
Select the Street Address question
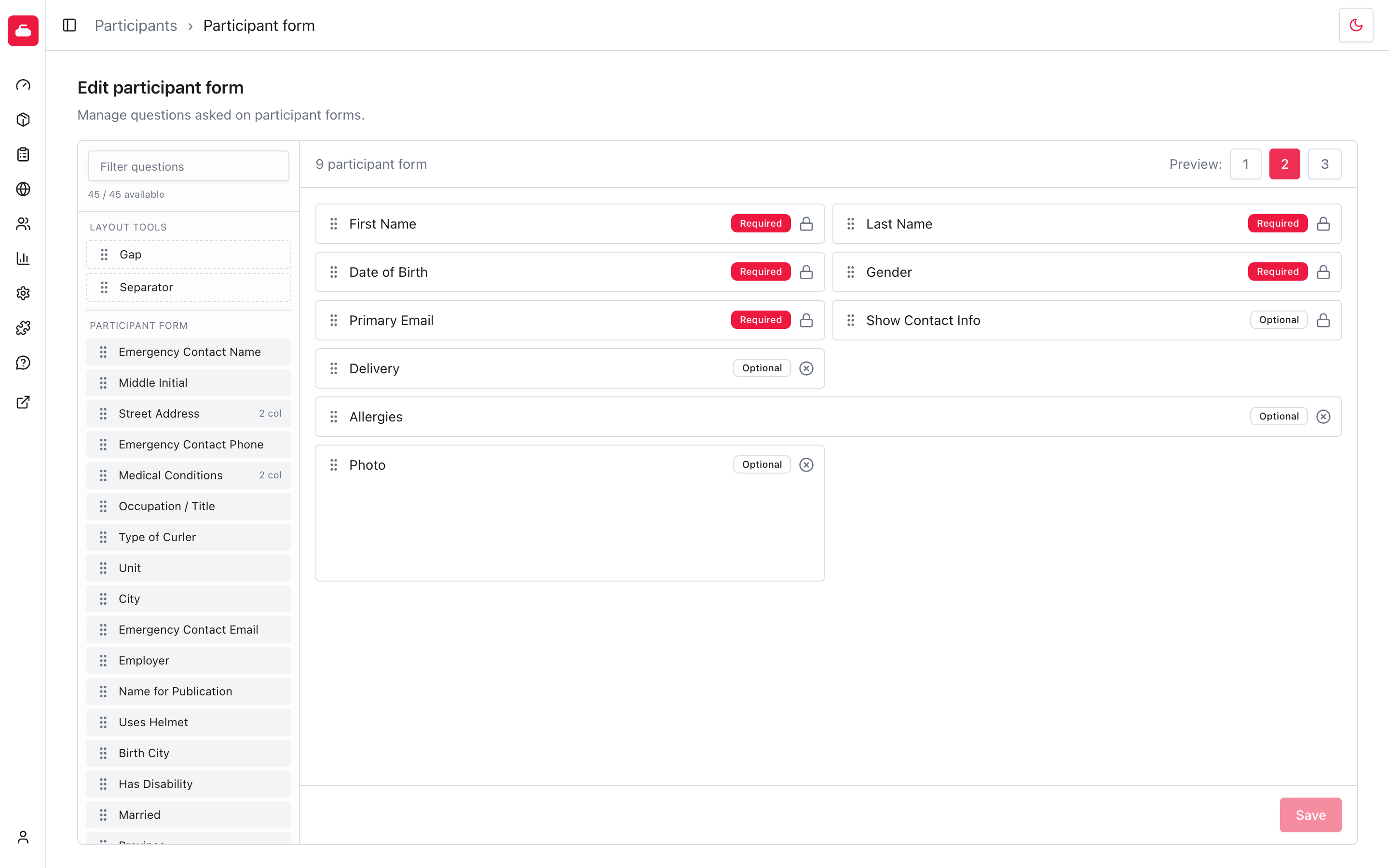point(188,414)
